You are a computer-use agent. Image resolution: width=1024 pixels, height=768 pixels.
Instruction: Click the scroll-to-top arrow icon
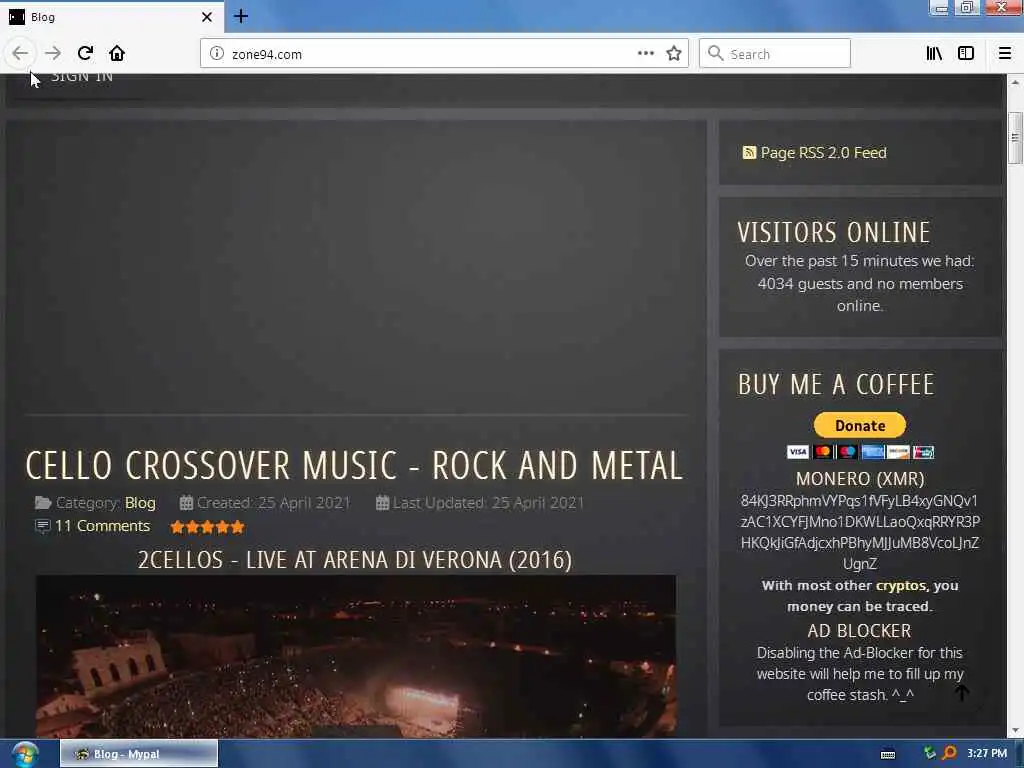tap(962, 692)
